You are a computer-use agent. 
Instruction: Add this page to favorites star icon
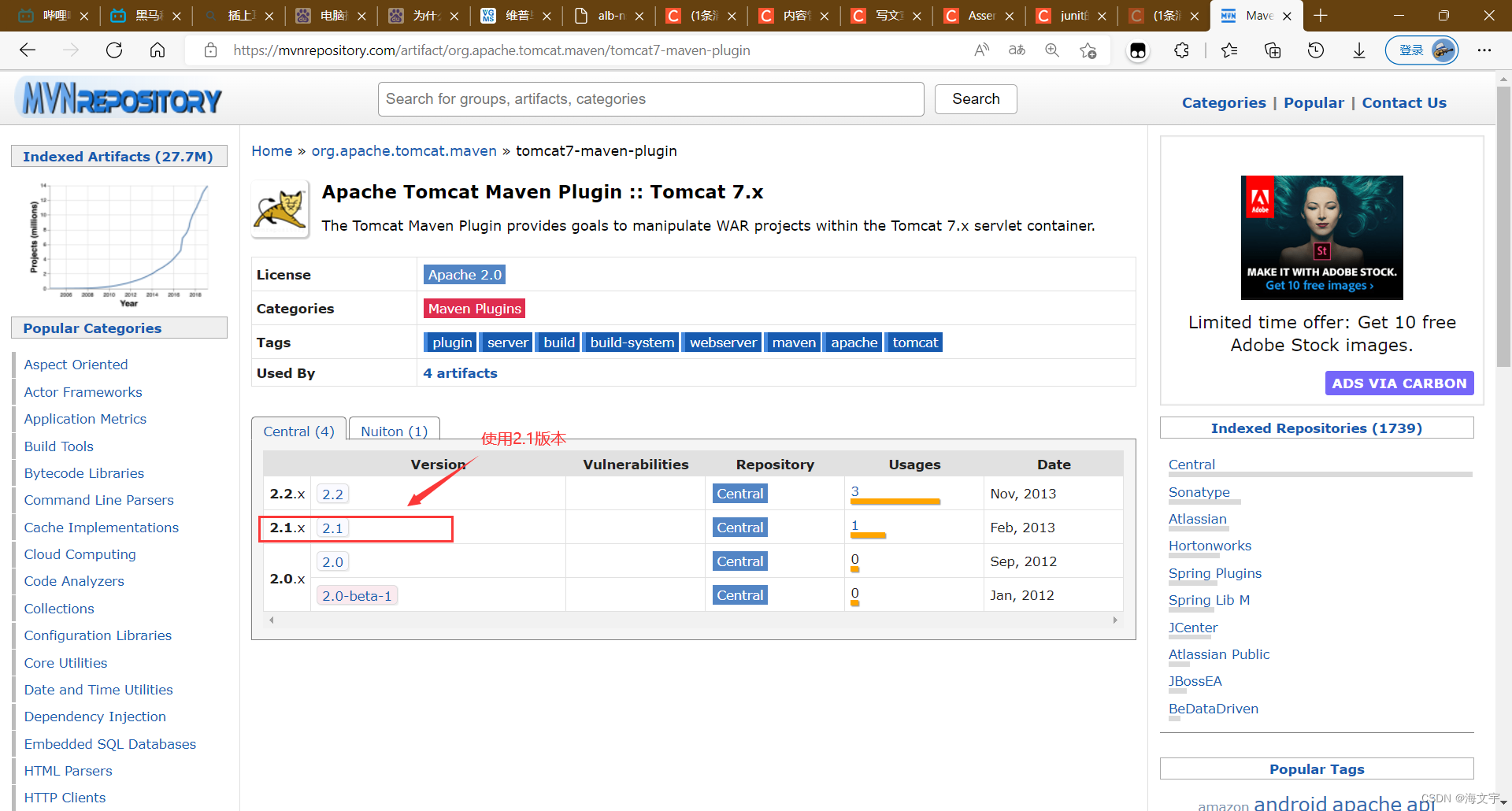pyautogui.click(x=1088, y=50)
